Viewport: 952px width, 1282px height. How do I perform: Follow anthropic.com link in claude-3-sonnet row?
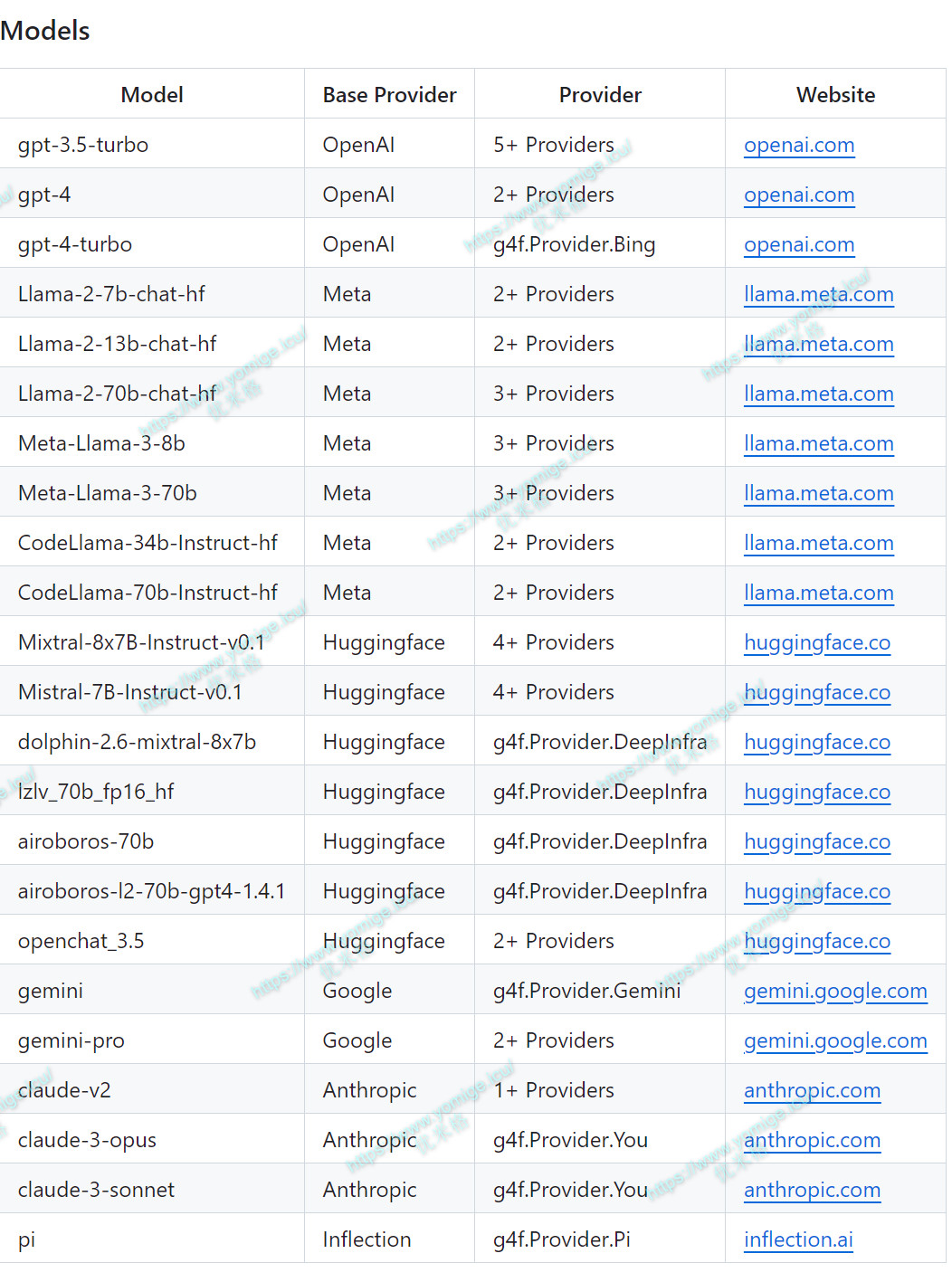(x=811, y=1191)
